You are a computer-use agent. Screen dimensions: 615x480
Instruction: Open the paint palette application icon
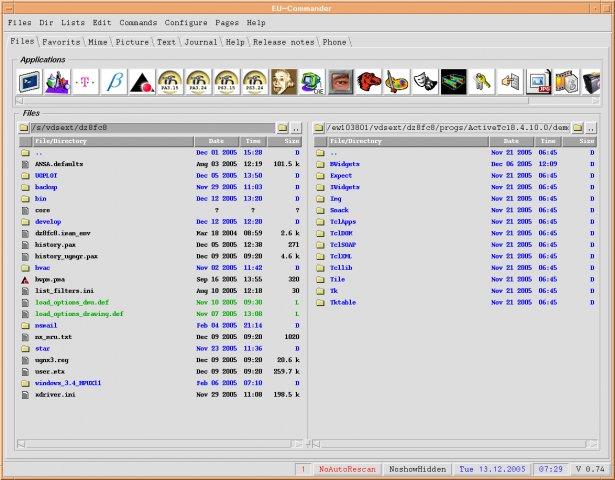pos(397,82)
